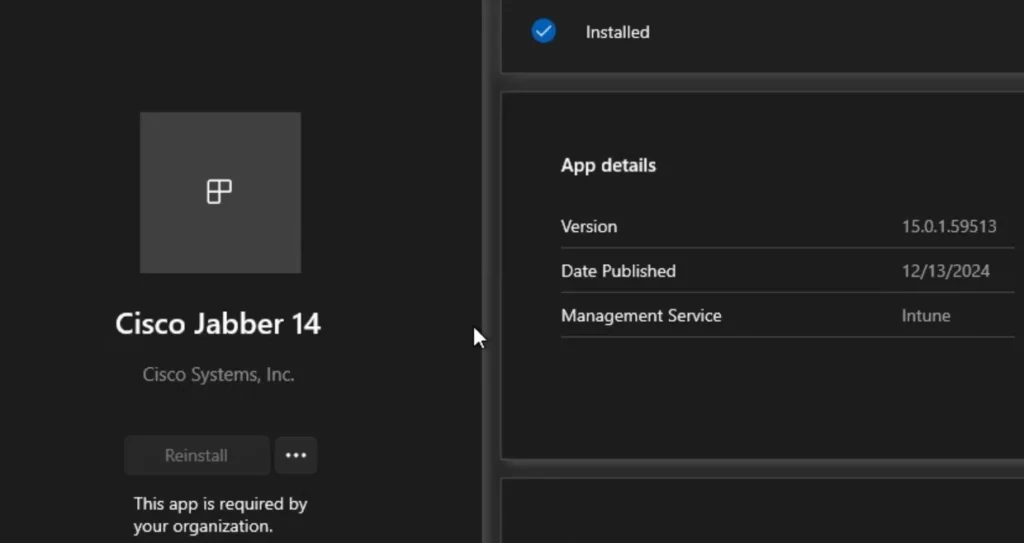Select the Intune management service value
This screenshot has height=543, width=1024.
point(926,316)
